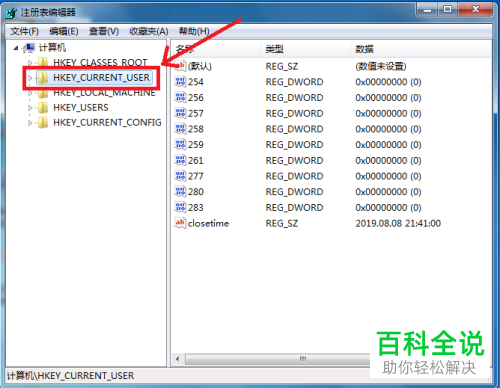Select the value named 283
The height and width of the screenshot is (388, 500).
click(x=196, y=208)
